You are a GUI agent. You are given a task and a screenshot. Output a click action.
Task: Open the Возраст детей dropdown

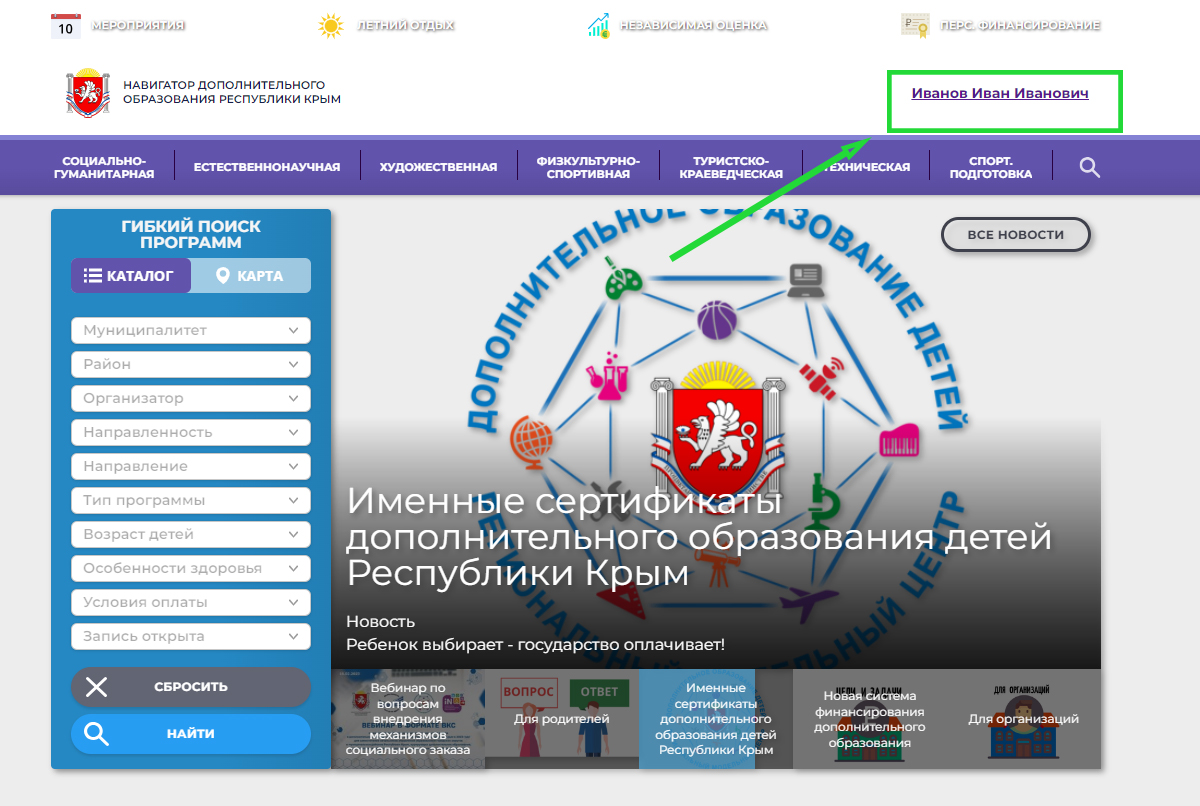(x=191, y=534)
